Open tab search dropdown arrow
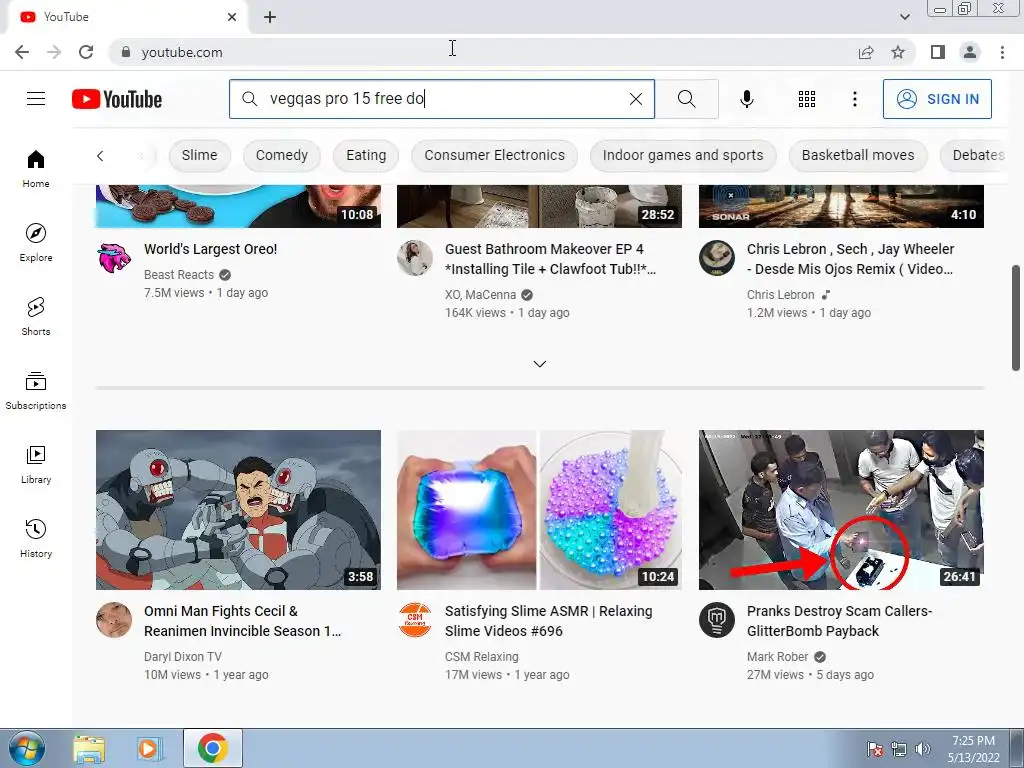 tap(904, 17)
